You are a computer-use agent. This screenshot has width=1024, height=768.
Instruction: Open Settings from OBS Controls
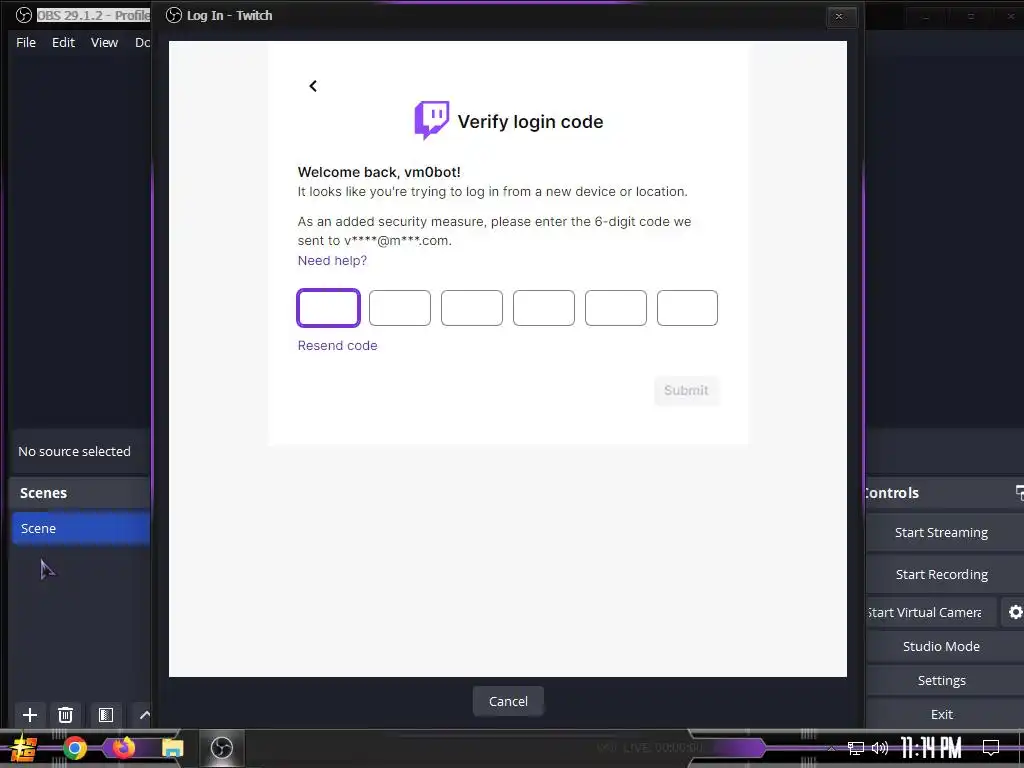(941, 680)
